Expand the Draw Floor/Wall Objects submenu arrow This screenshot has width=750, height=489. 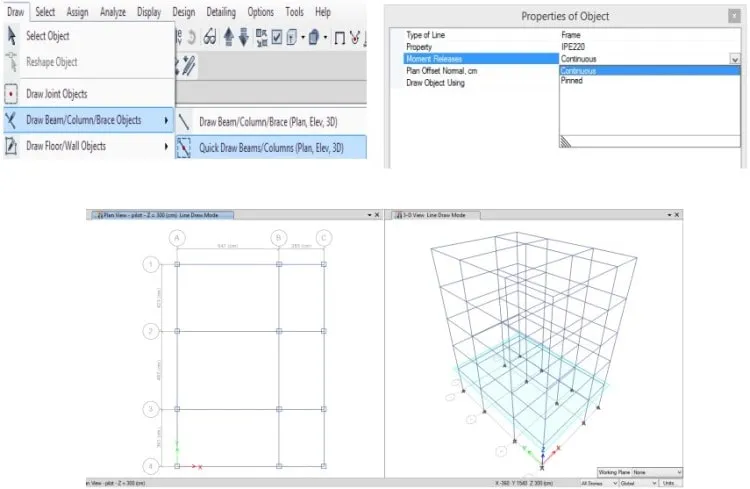click(x=166, y=146)
